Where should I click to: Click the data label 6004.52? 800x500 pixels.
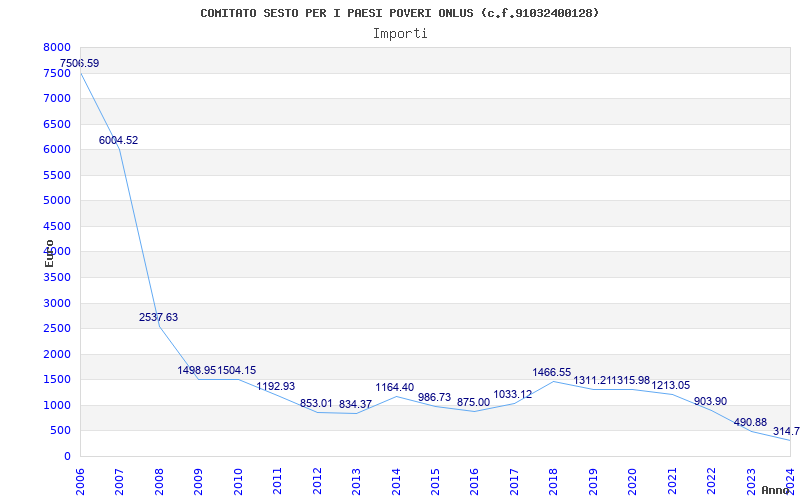tap(118, 140)
